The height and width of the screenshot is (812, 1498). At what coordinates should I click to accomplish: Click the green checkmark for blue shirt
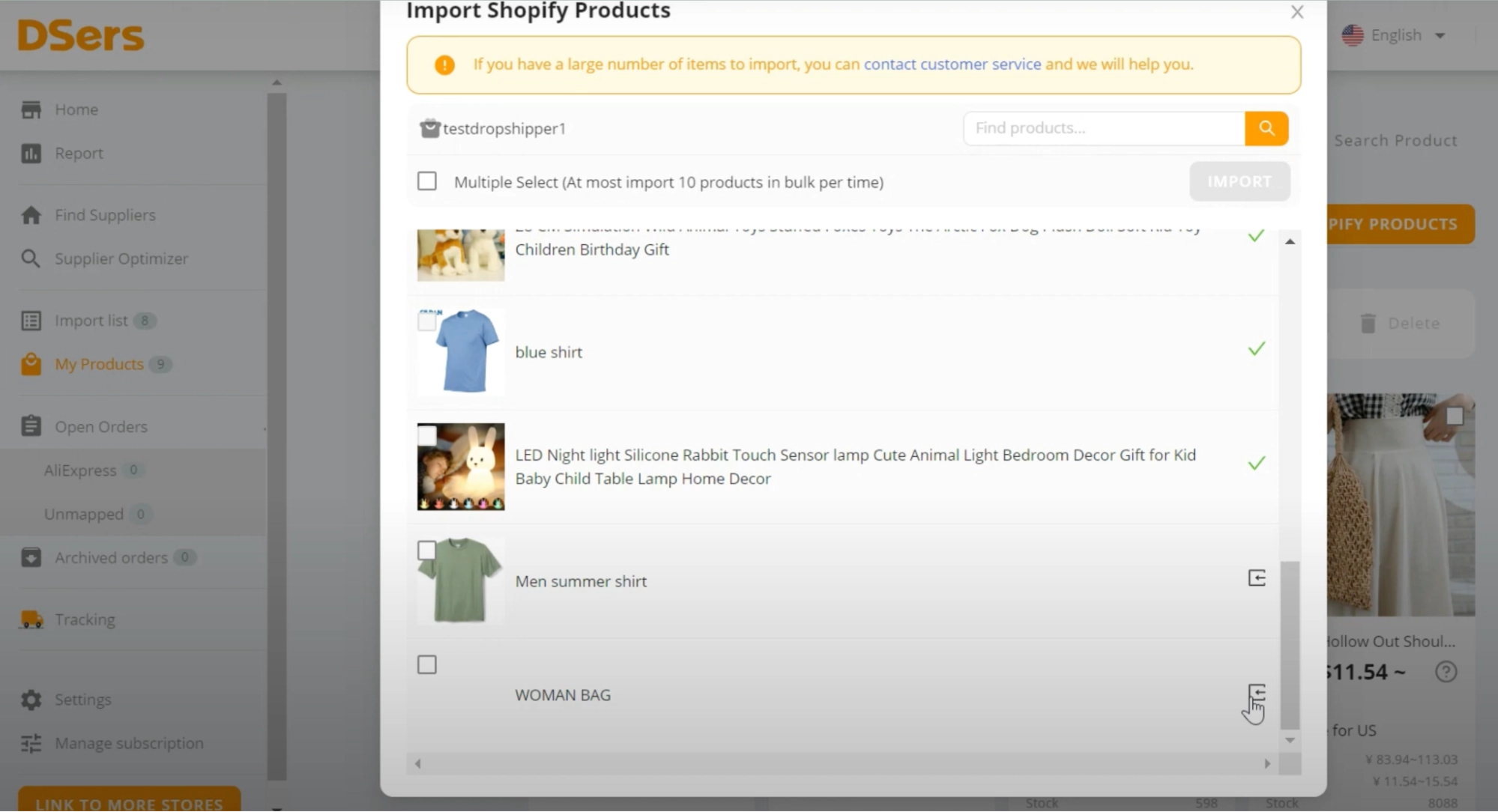[1257, 348]
